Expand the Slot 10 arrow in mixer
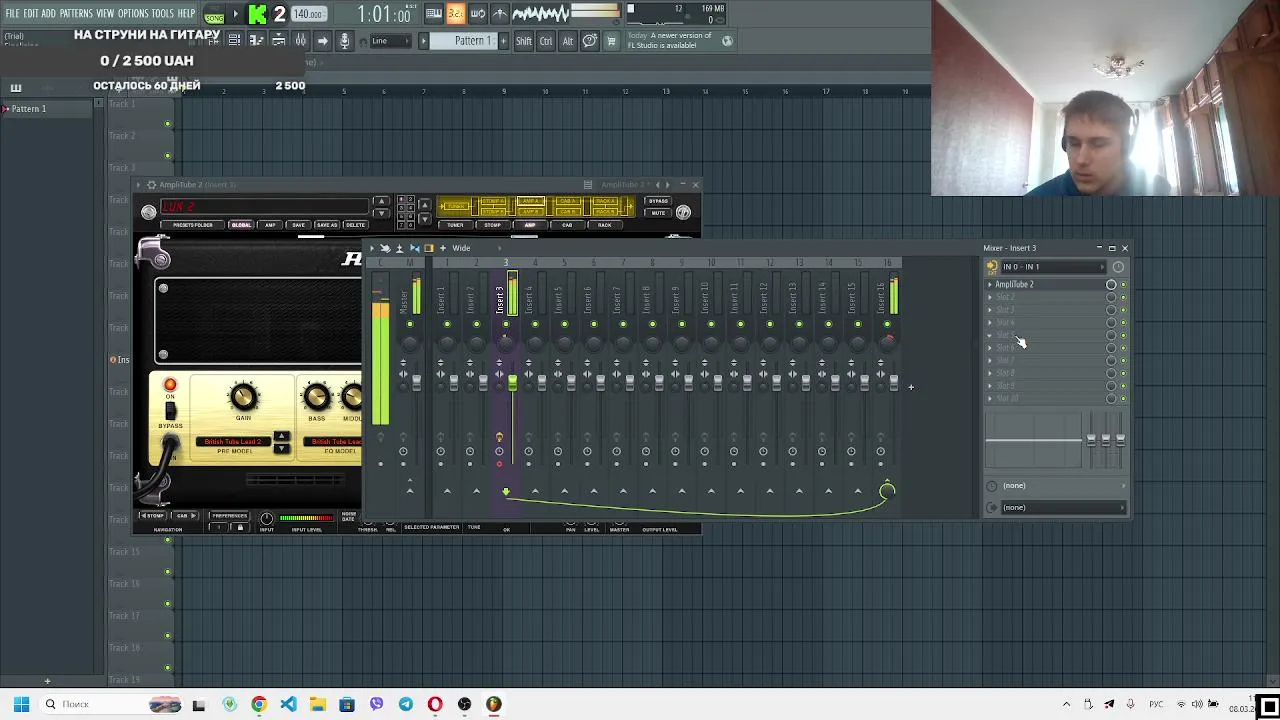Screen dimensions: 1280x720 click(990, 398)
